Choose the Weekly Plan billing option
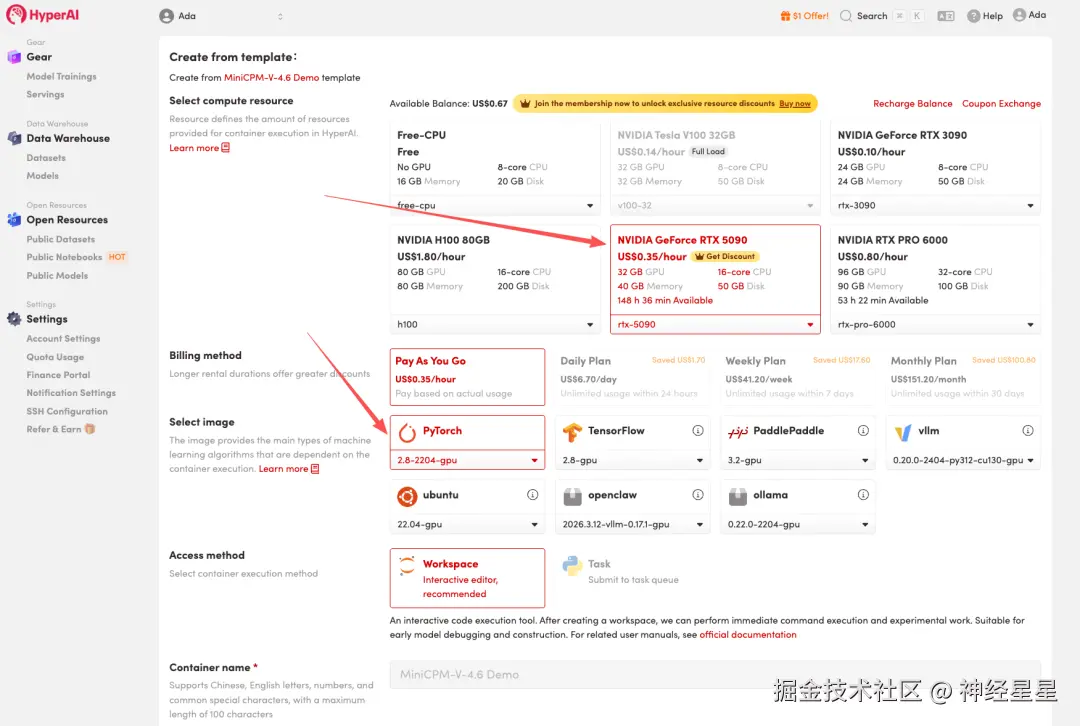1080x726 pixels. pyautogui.click(x=798, y=377)
